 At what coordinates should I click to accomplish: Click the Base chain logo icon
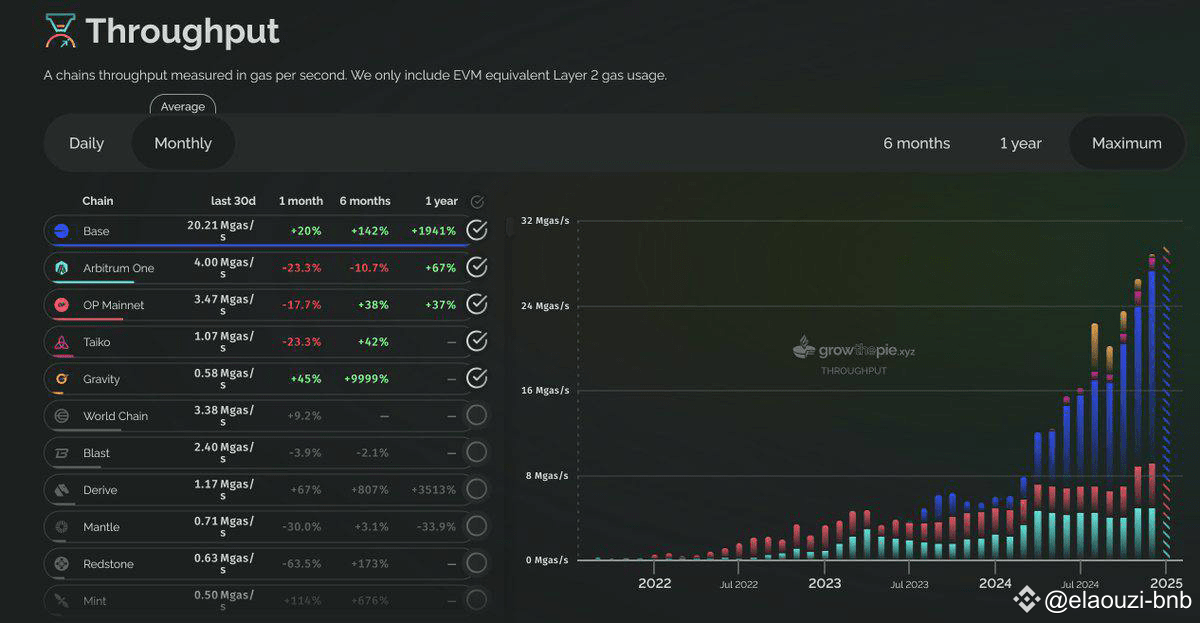pos(62,231)
